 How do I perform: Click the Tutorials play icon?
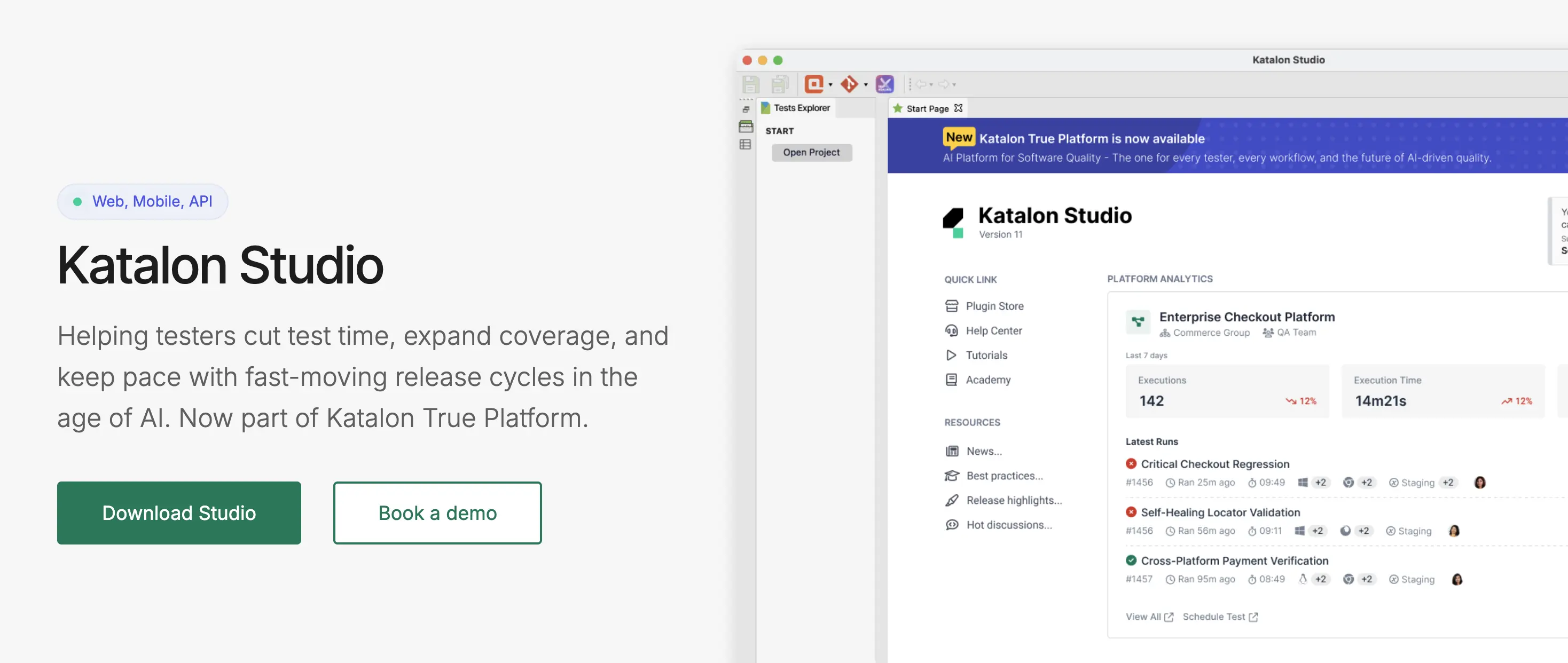[951, 354]
